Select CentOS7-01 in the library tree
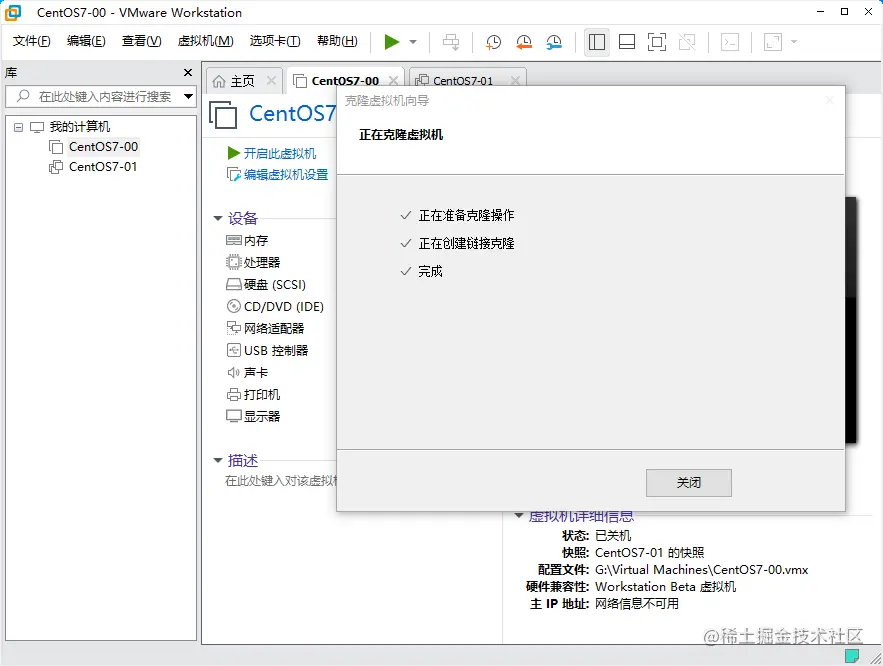The image size is (883, 666). point(103,167)
